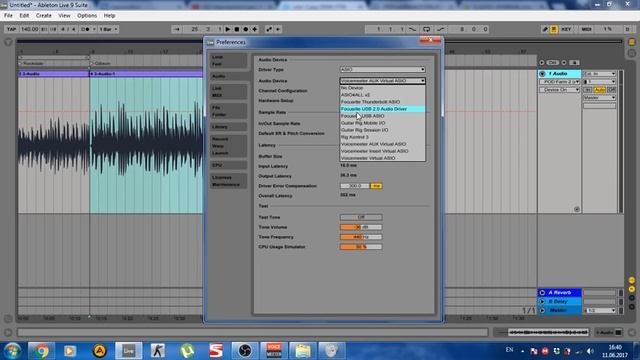Viewport: 640px width, 360px height.
Task: Click the Play button in the transport bar
Action: tap(228, 29)
